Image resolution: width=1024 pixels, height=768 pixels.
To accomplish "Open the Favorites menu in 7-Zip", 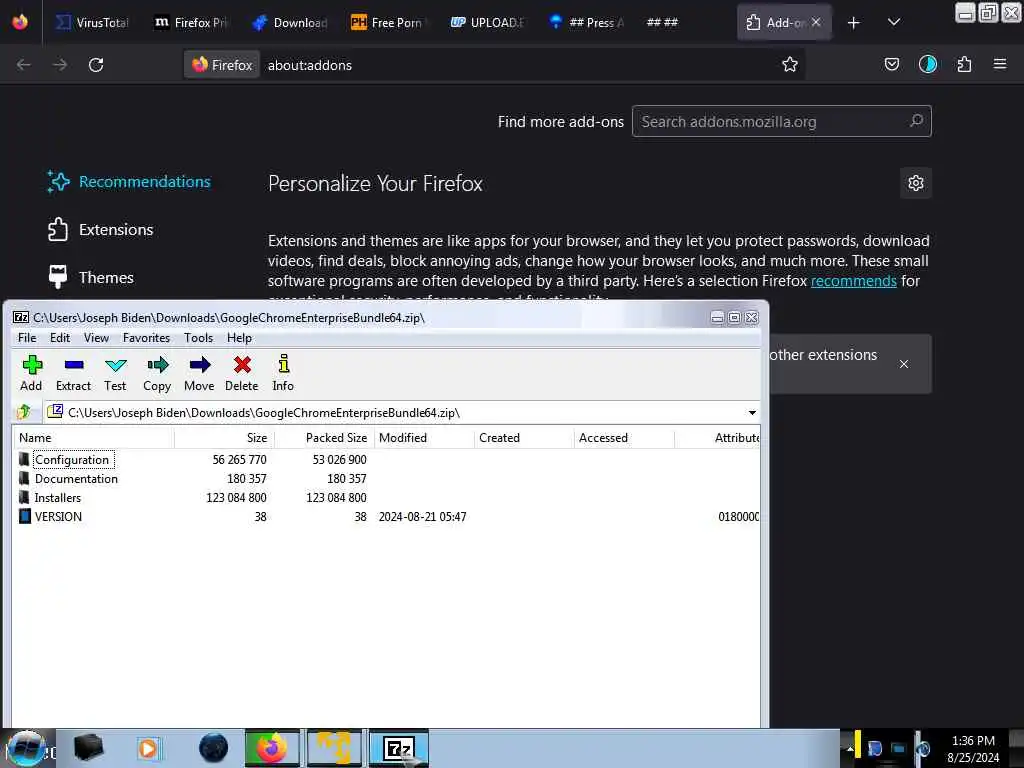I will 146,338.
